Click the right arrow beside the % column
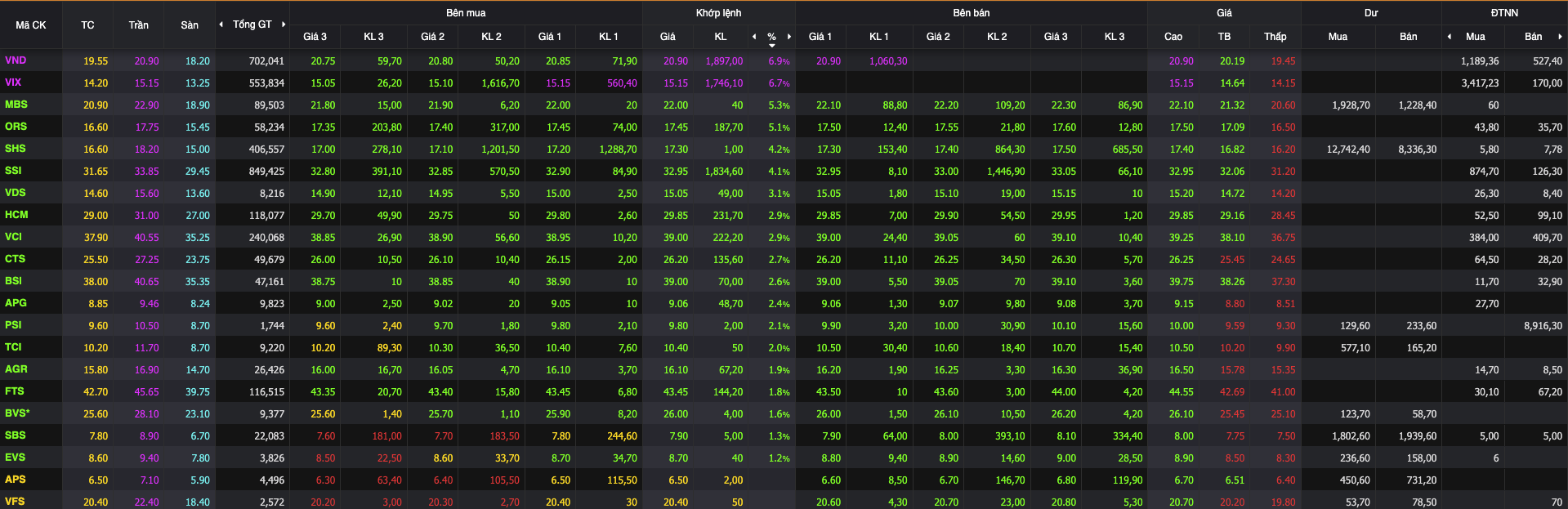Viewport: 1568px width, 509px height. 789,37
